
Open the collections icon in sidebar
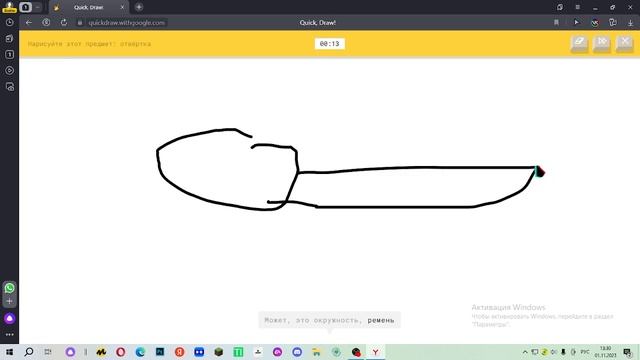[9, 38]
